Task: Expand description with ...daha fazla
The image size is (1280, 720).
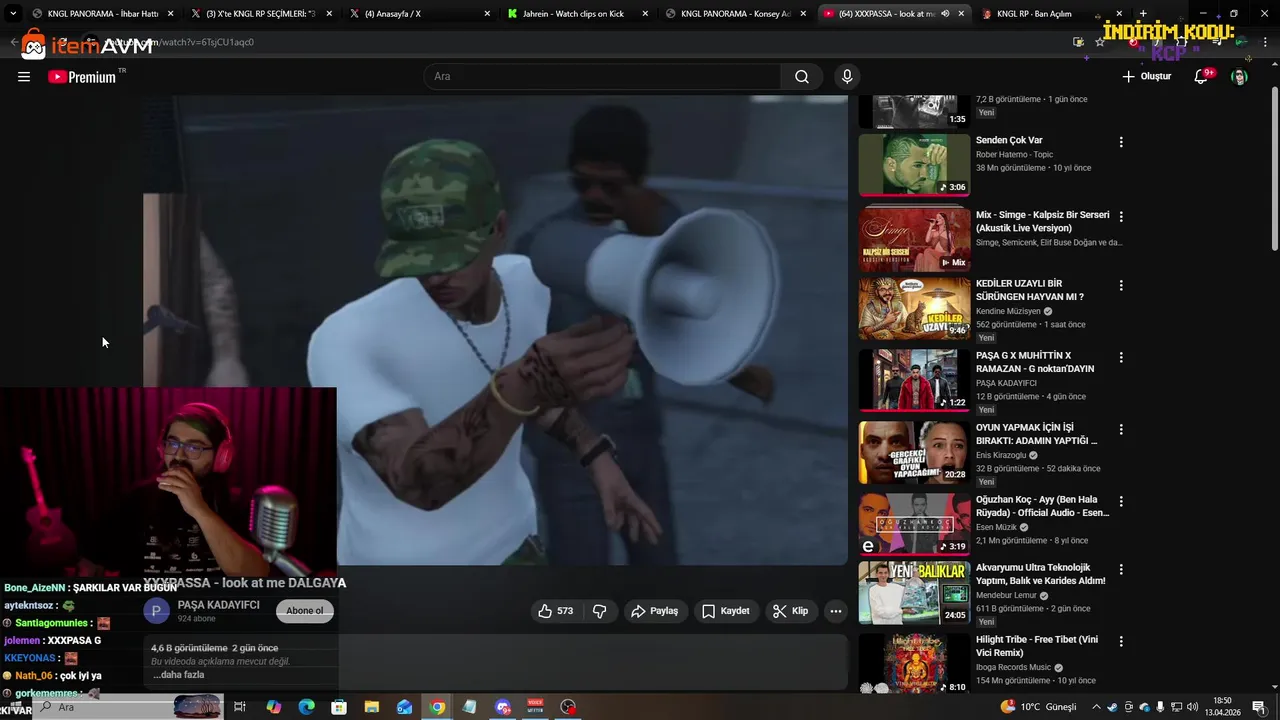Action: (179, 675)
